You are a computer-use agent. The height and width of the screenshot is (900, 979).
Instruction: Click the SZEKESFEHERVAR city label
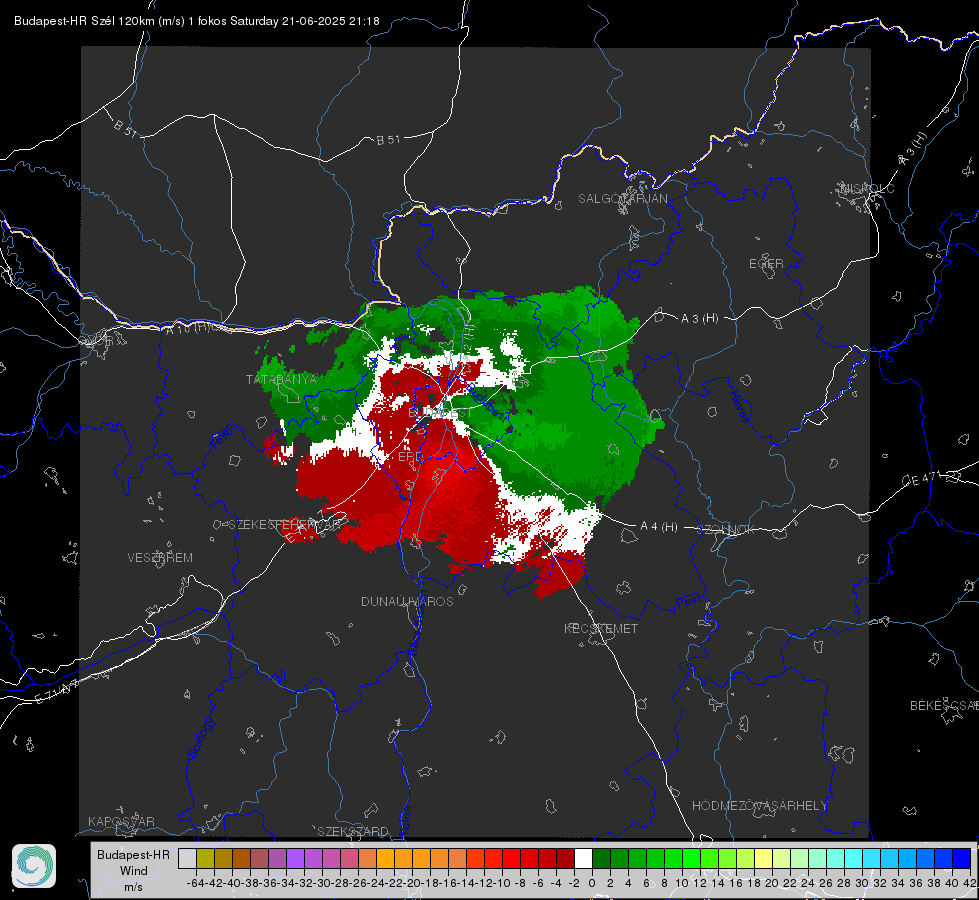[287, 525]
